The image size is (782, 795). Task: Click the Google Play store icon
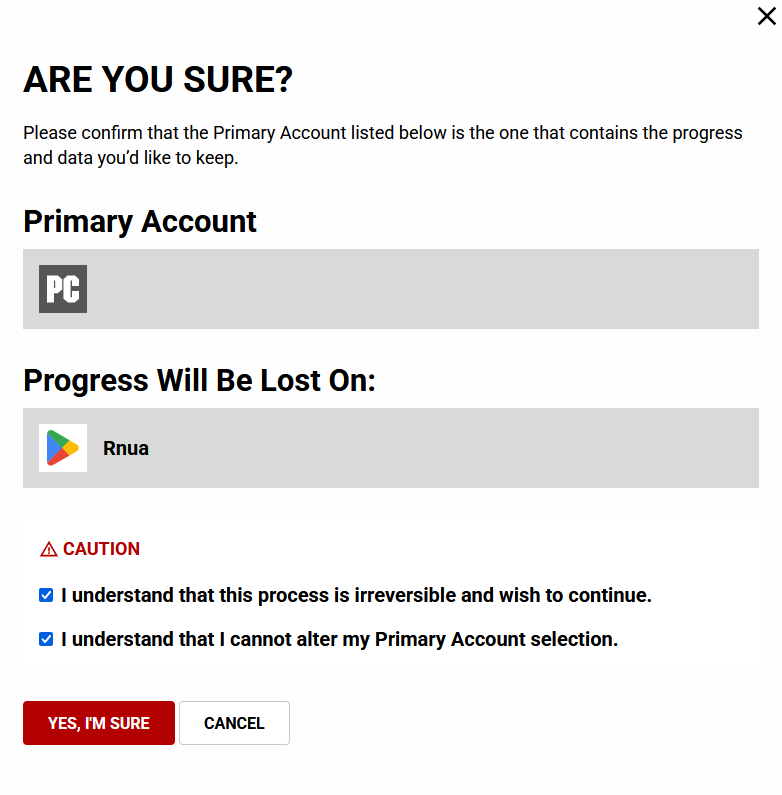click(x=63, y=448)
